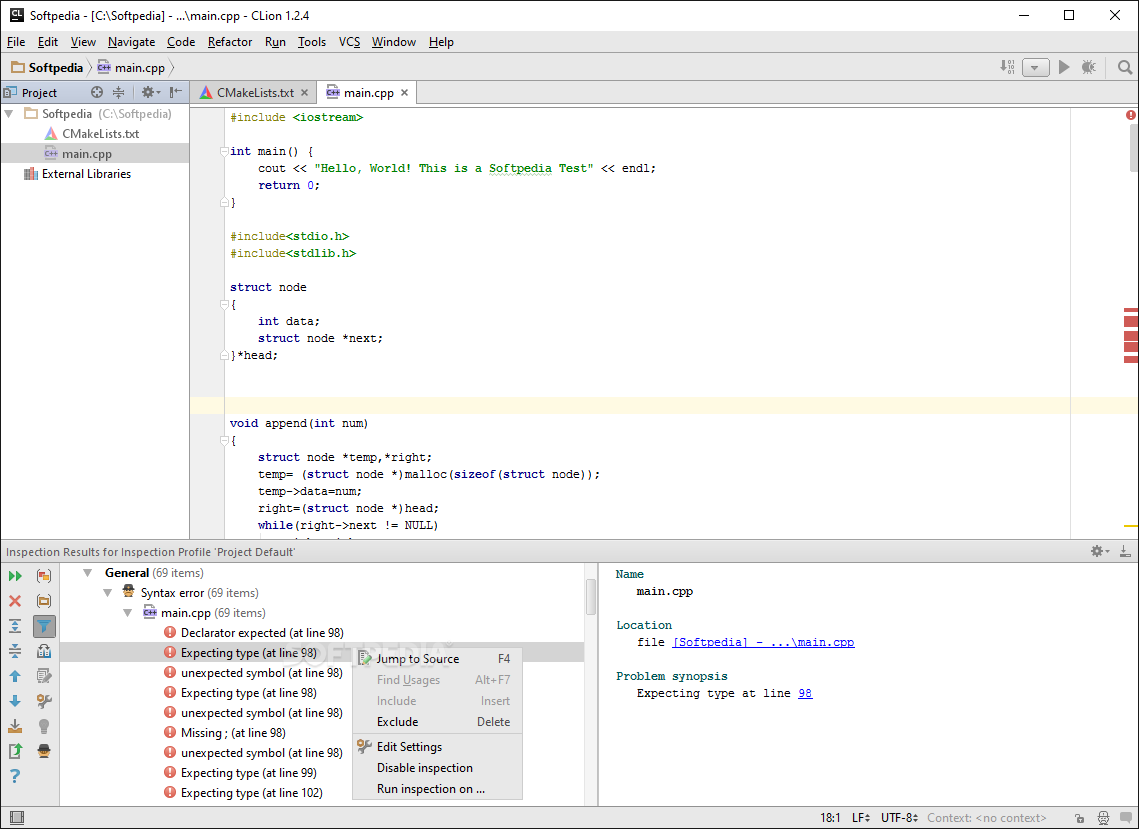Open Project panel gear settings dropdown
This screenshot has height=829, width=1139.
[150, 92]
